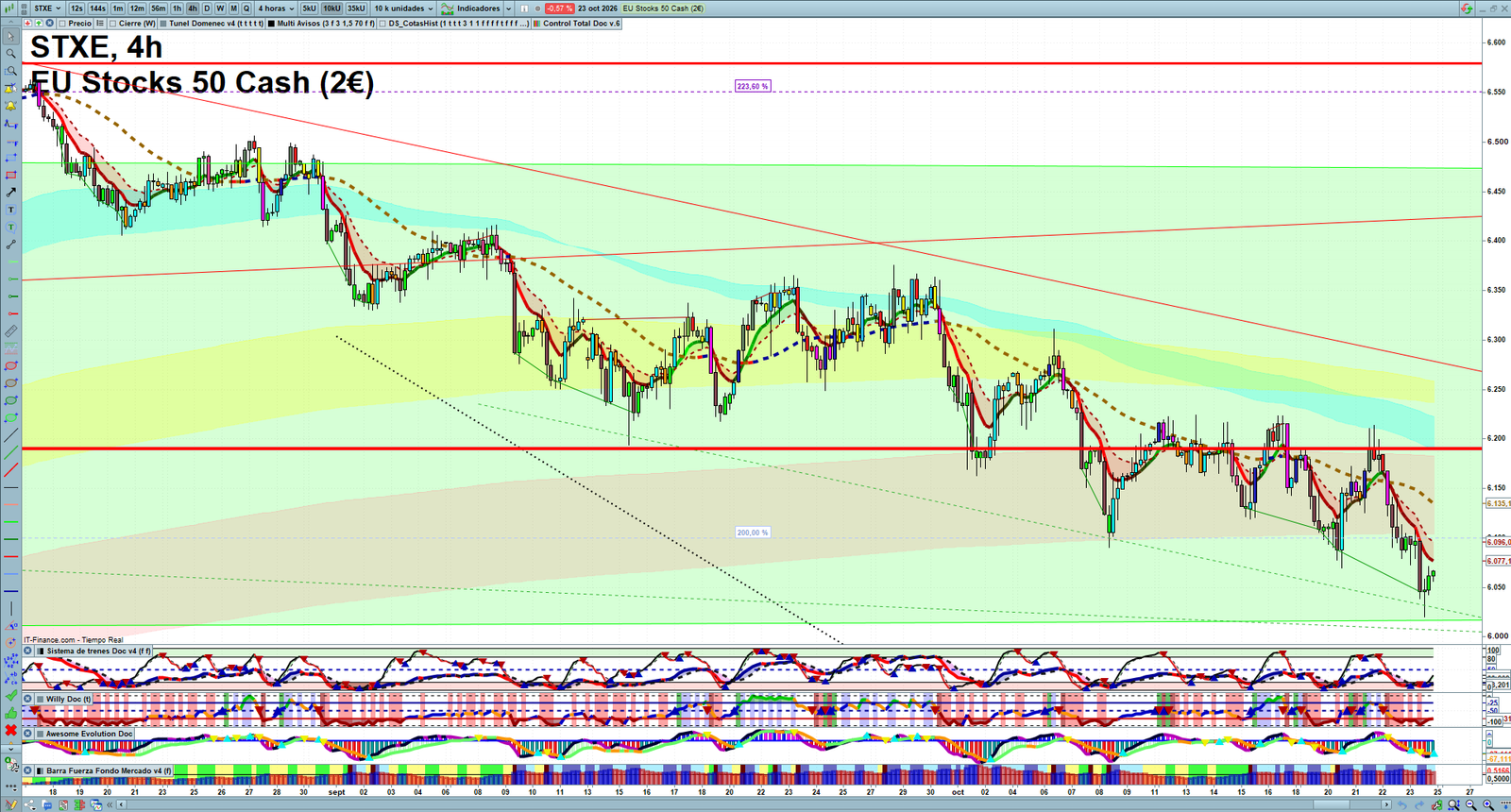Expand the Indicadores dropdown arrow

(508, 8)
